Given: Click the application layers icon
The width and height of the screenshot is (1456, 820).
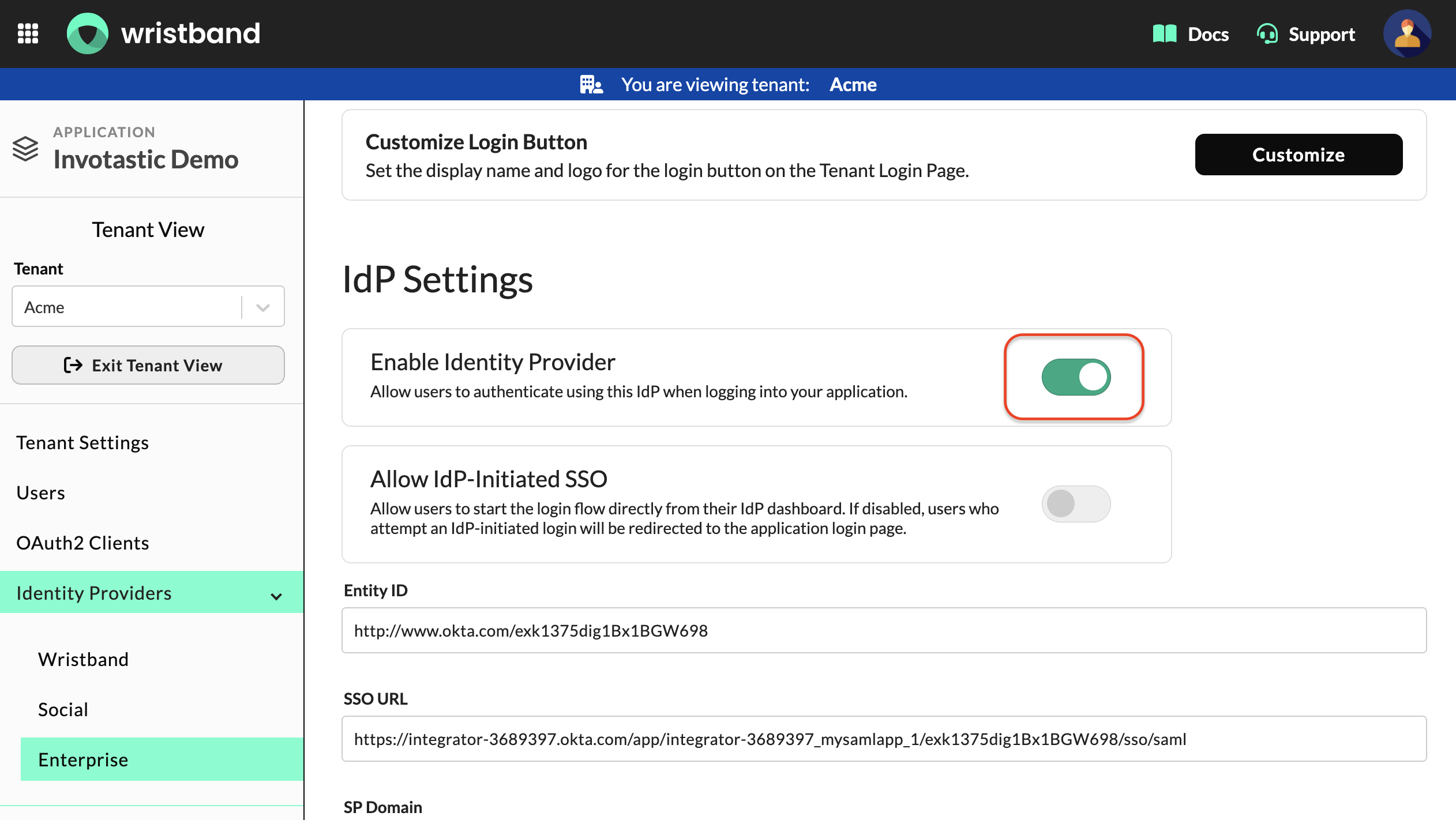Looking at the screenshot, I should [x=25, y=149].
